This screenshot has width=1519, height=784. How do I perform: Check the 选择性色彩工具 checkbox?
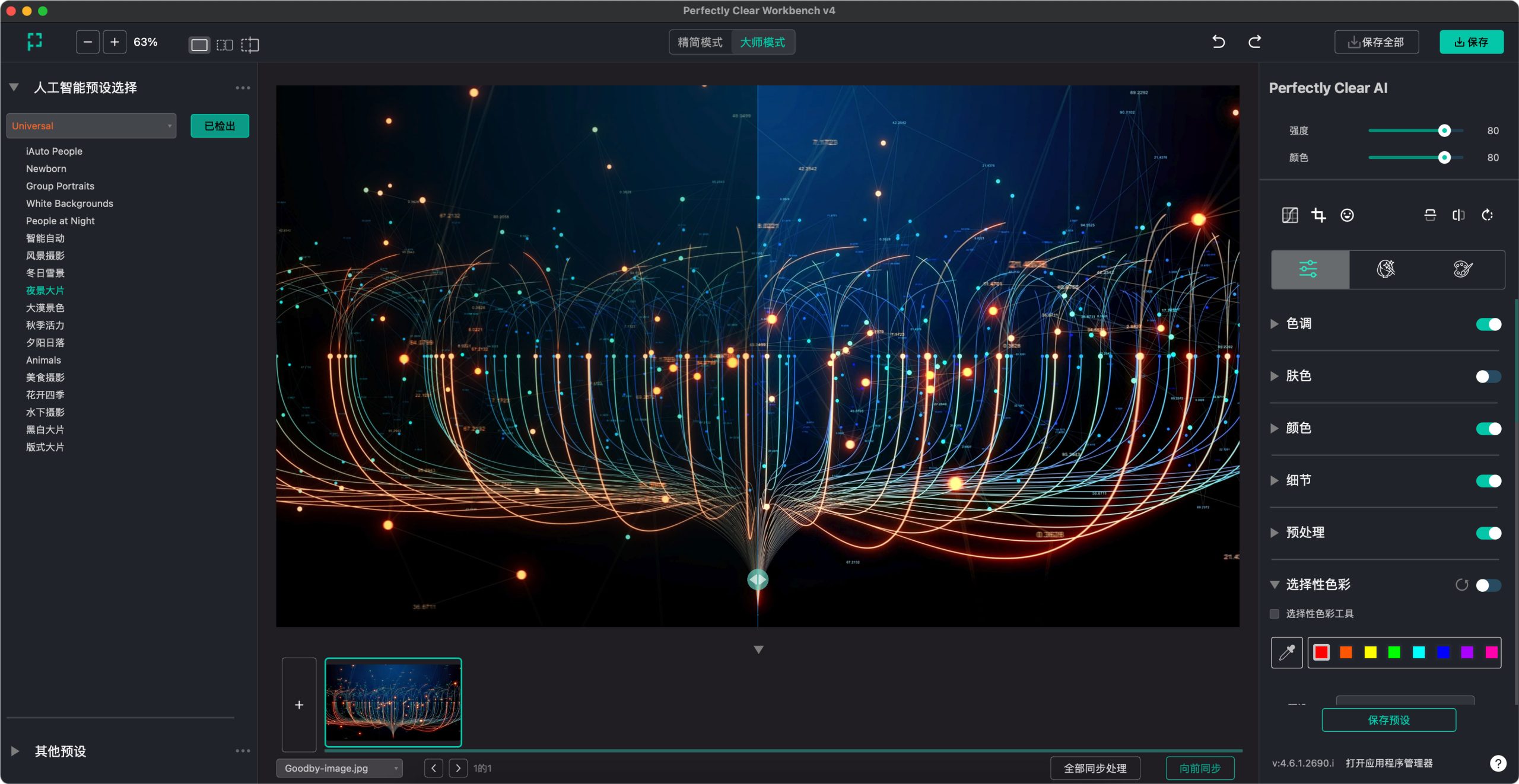[x=1274, y=614]
